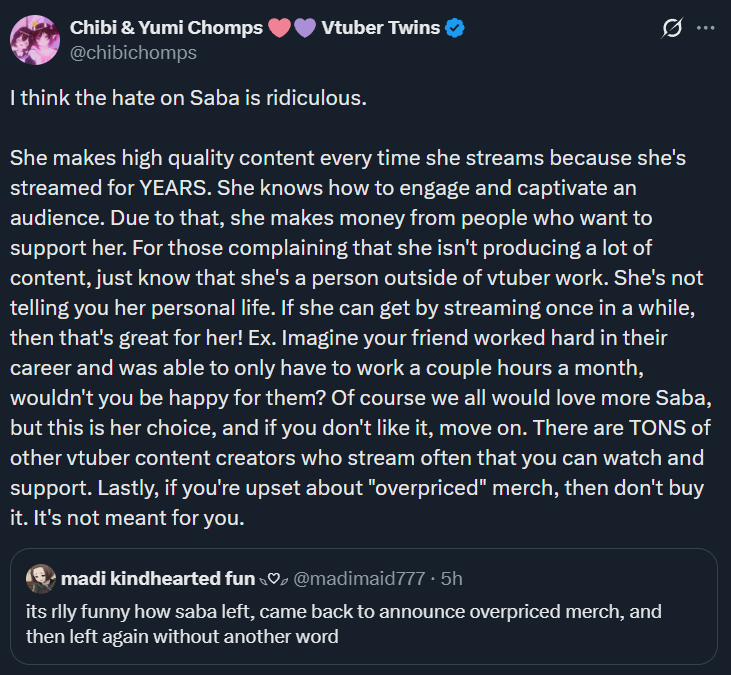Click the heart-wings emoji after madi's name
This screenshot has height=675, width=731.
pos(272,578)
